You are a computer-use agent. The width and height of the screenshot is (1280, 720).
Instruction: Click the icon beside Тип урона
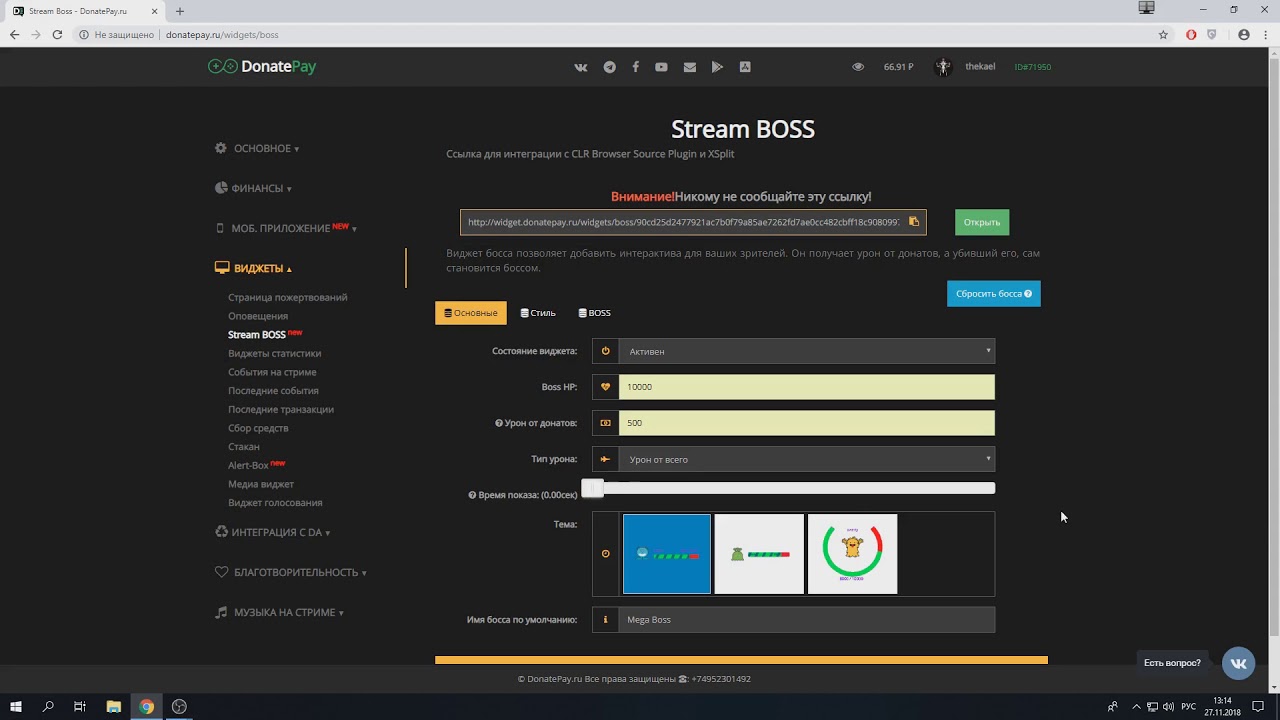coord(605,459)
